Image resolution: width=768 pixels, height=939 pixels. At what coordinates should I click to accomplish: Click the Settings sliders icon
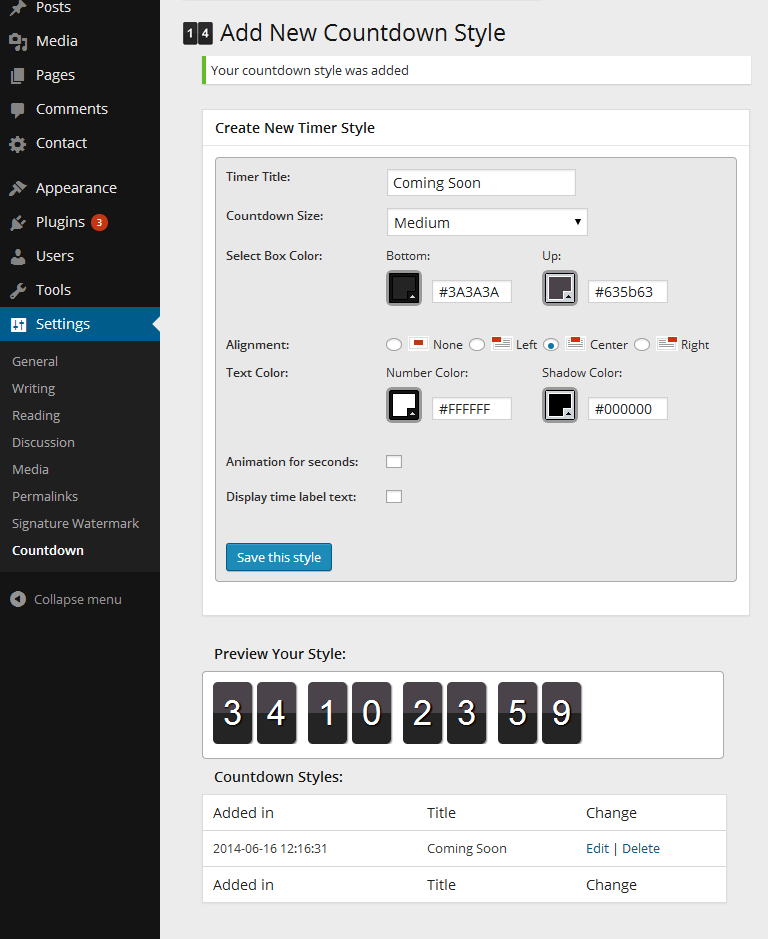pos(18,325)
